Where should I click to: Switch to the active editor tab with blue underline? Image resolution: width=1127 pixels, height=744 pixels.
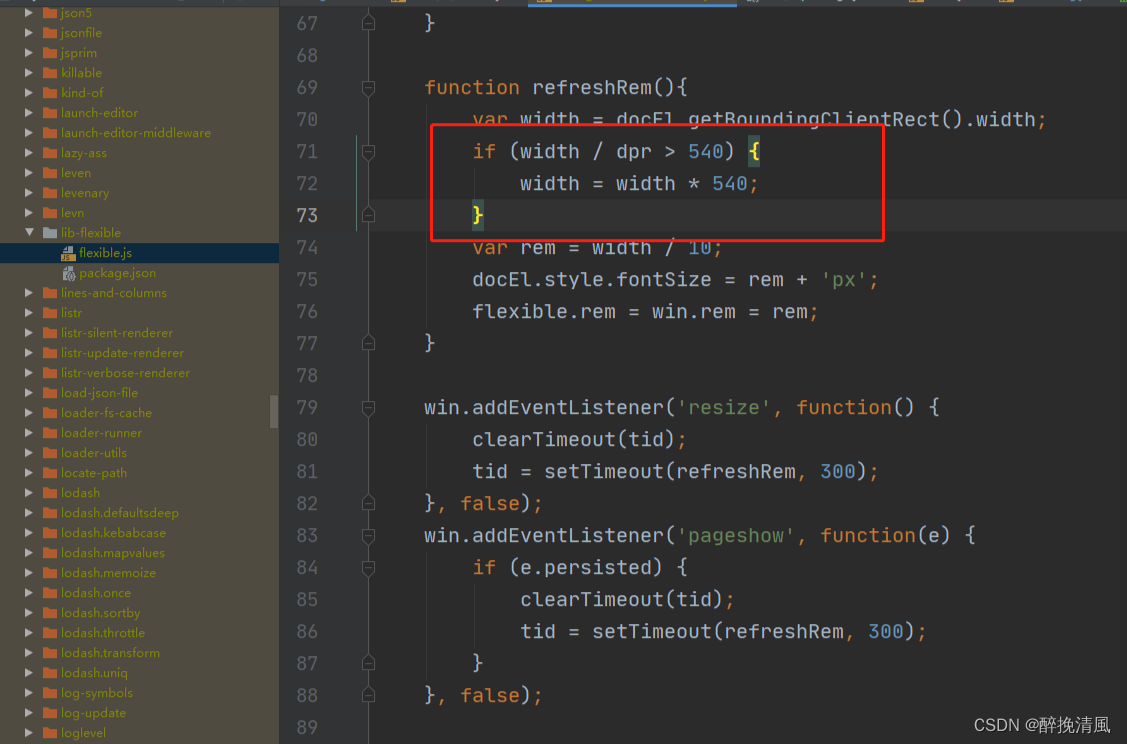point(630,4)
